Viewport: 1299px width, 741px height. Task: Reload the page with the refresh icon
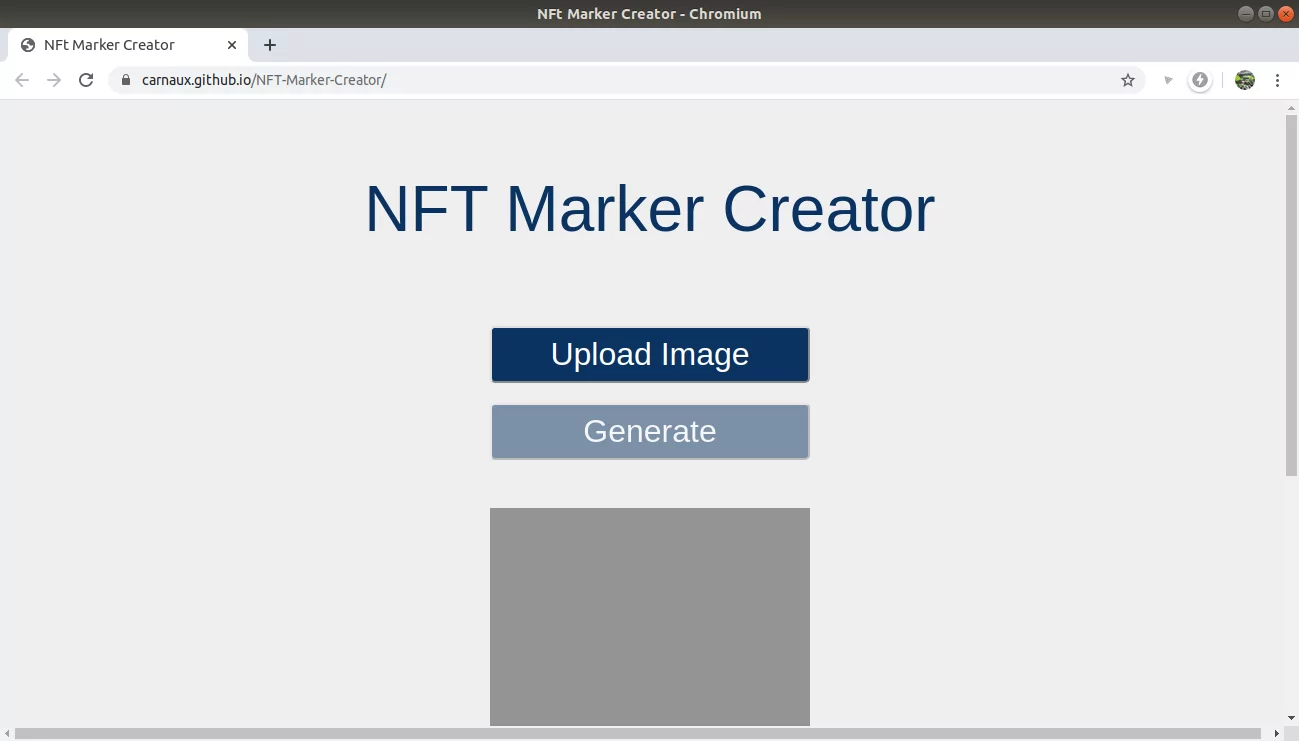(86, 80)
